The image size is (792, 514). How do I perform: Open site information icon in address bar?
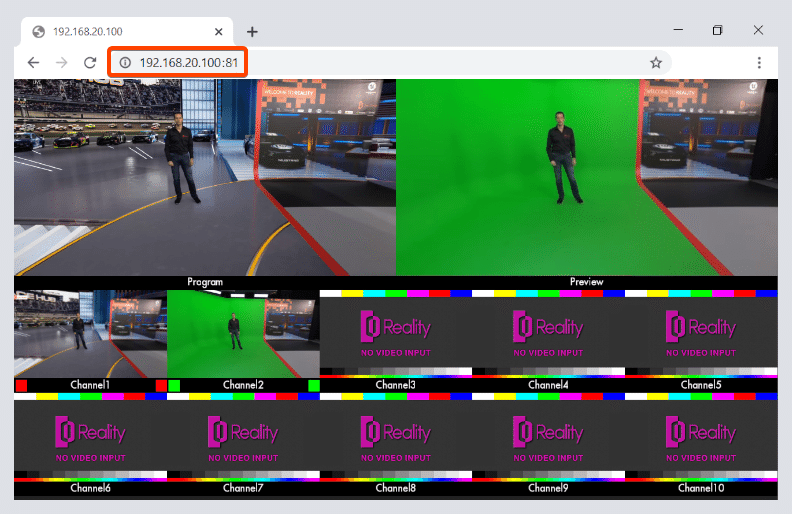click(125, 63)
